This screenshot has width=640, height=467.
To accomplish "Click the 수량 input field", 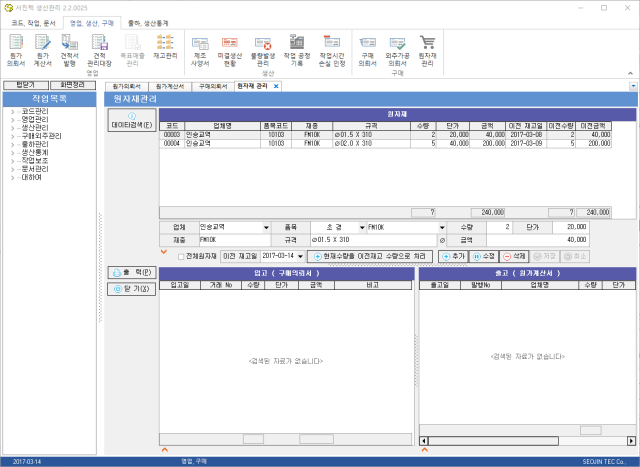I will 497,227.
